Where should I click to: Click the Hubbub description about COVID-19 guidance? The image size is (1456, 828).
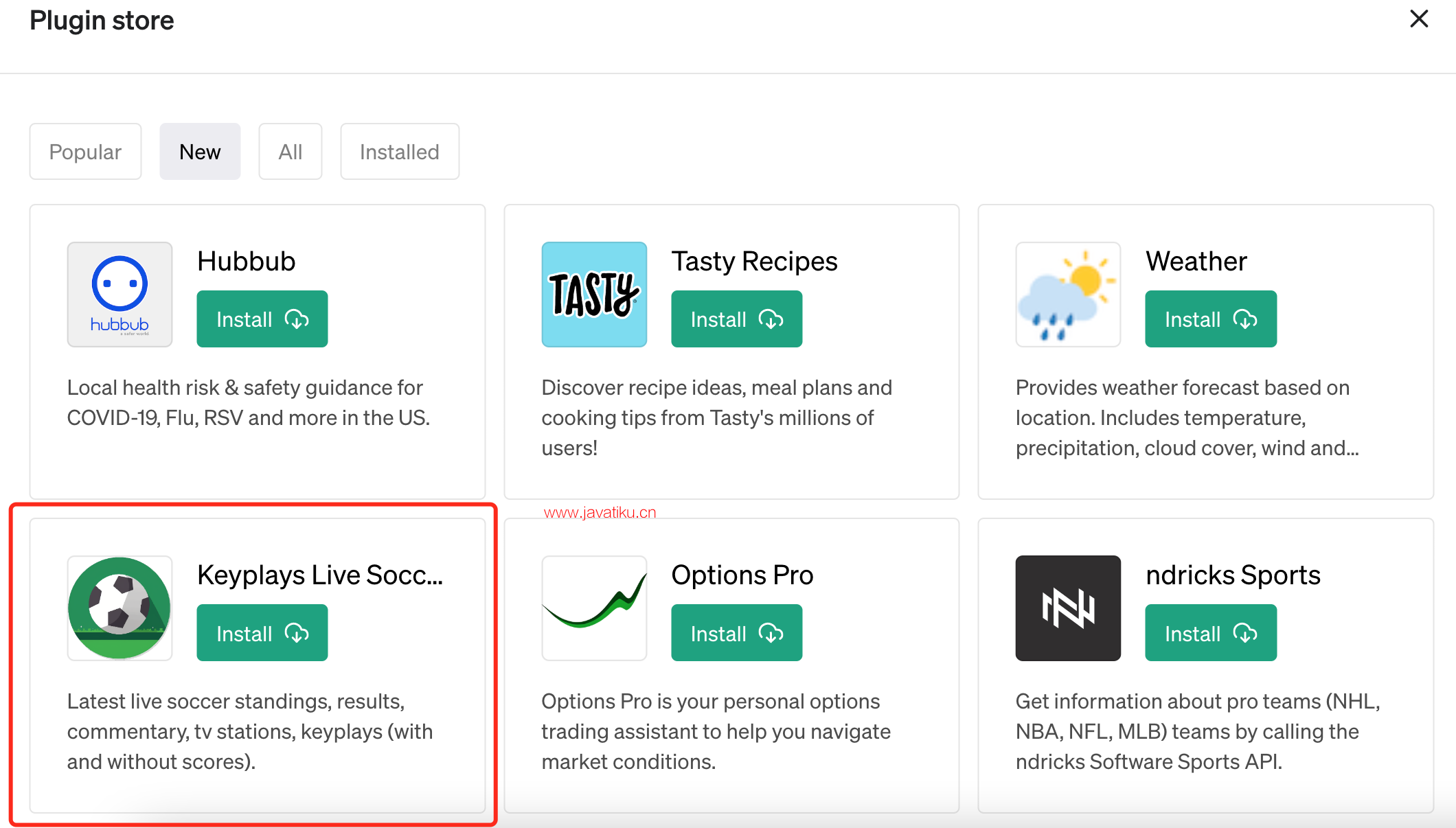coord(249,403)
